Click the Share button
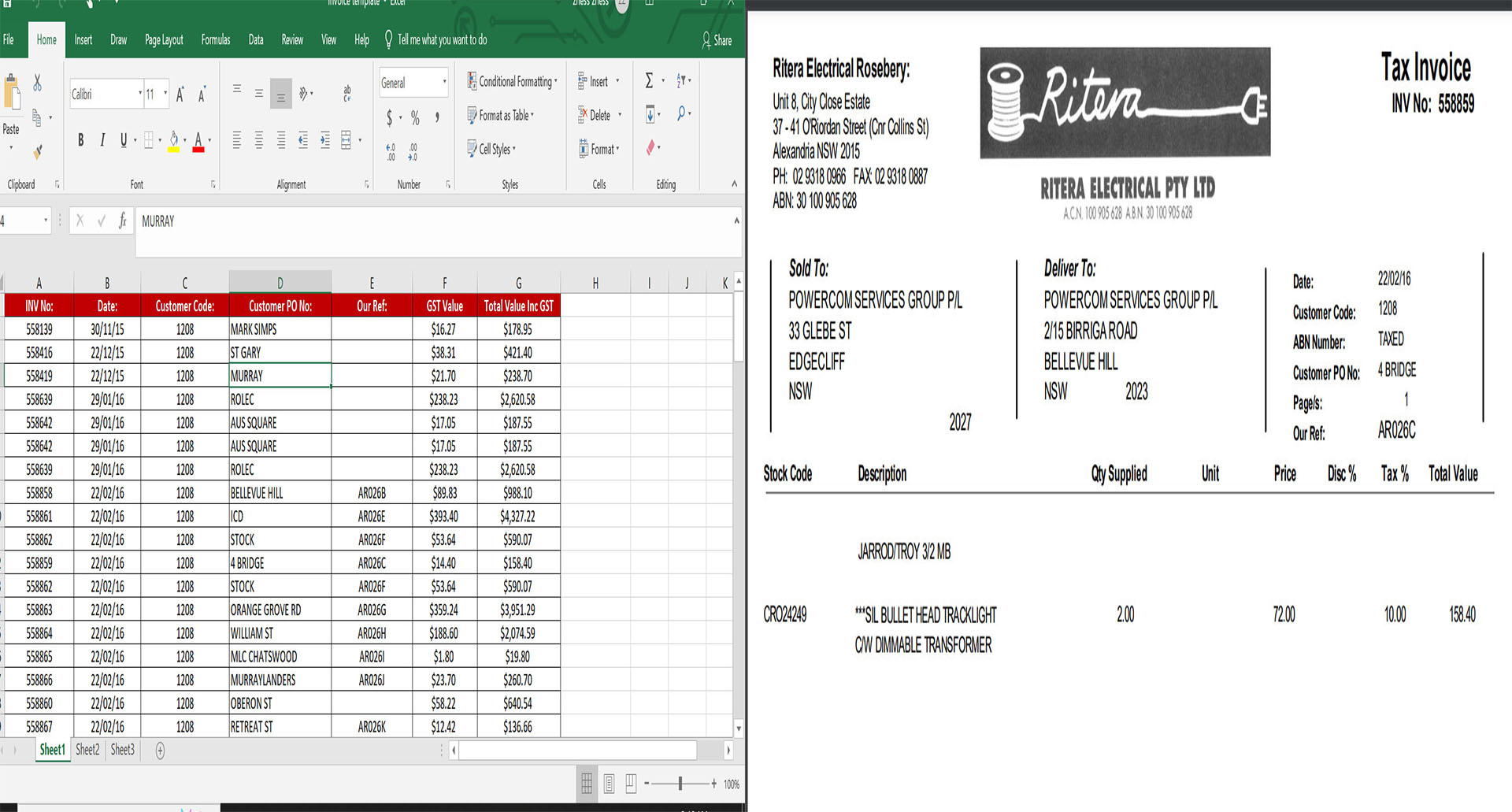 [x=717, y=40]
